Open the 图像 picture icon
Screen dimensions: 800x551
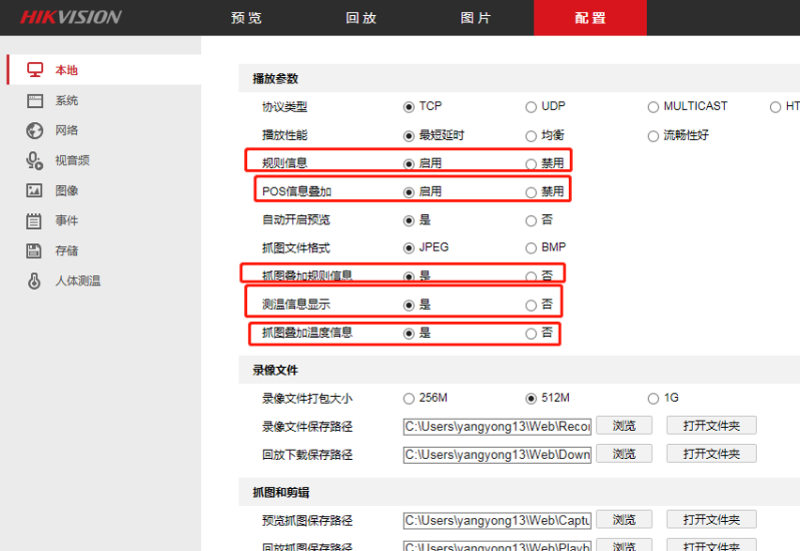pyautogui.click(x=35, y=190)
